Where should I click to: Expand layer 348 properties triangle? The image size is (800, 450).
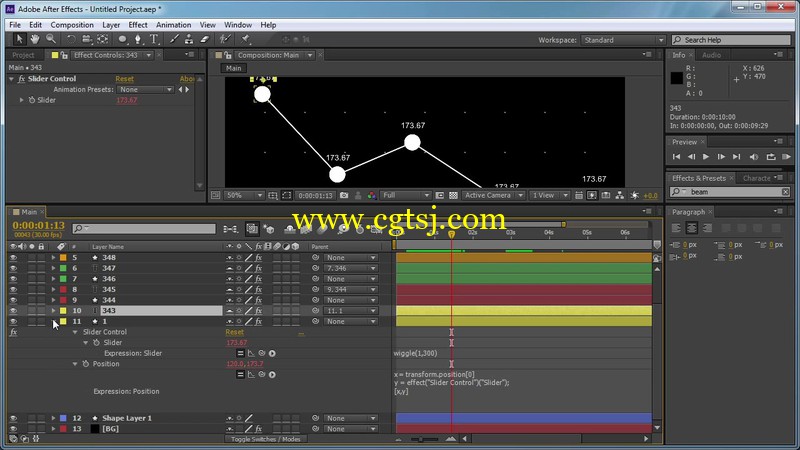(53, 258)
